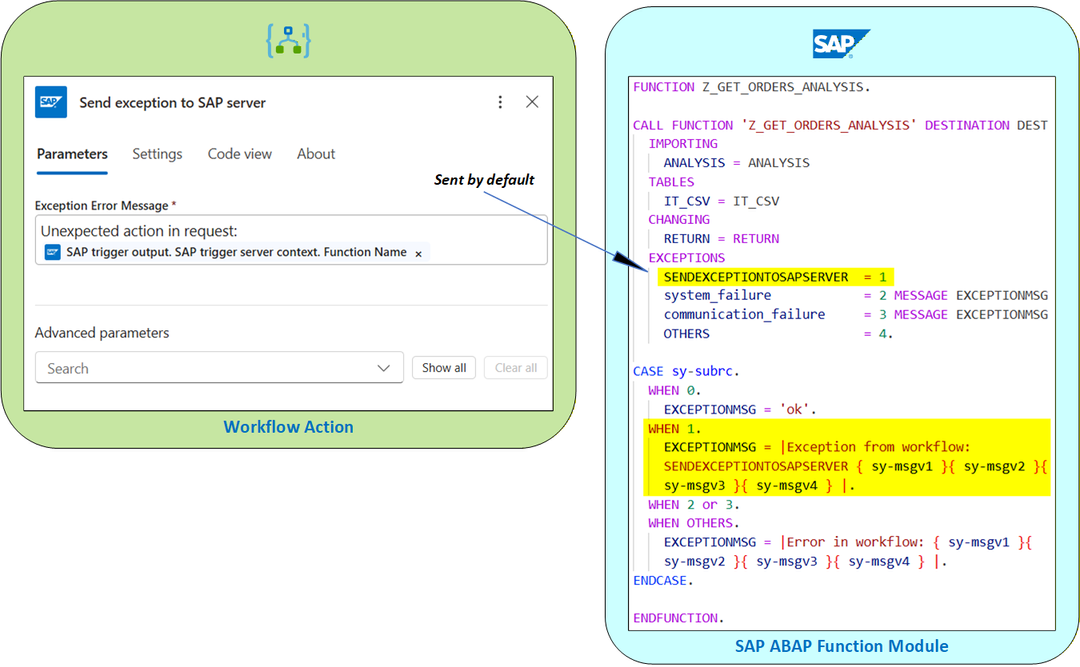Remove the Function Name token with x

click(x=418, y=254)
